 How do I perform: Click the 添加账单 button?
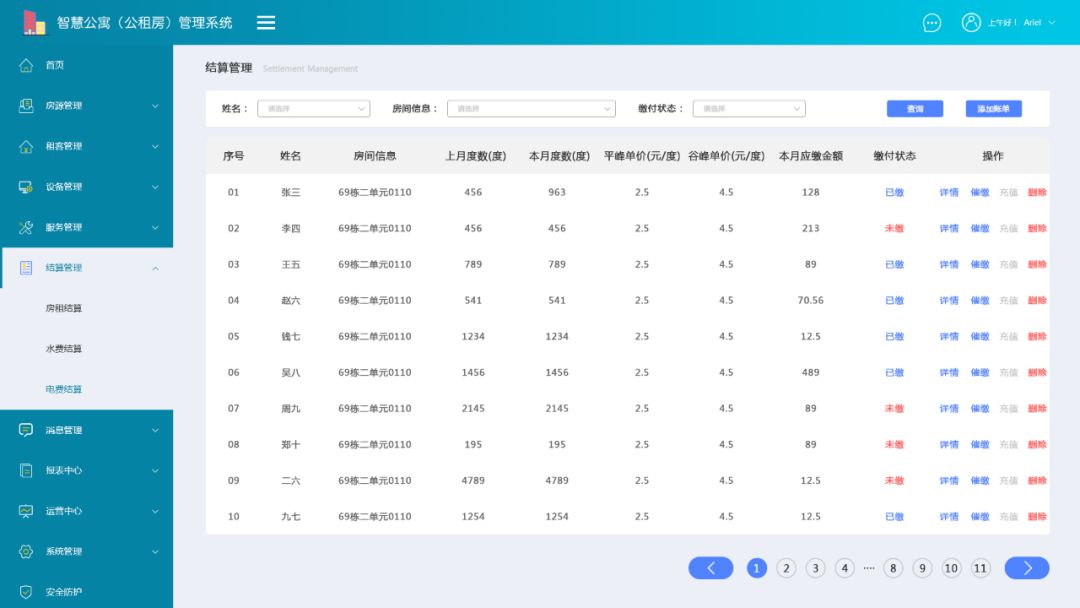(x=993, y=107)
